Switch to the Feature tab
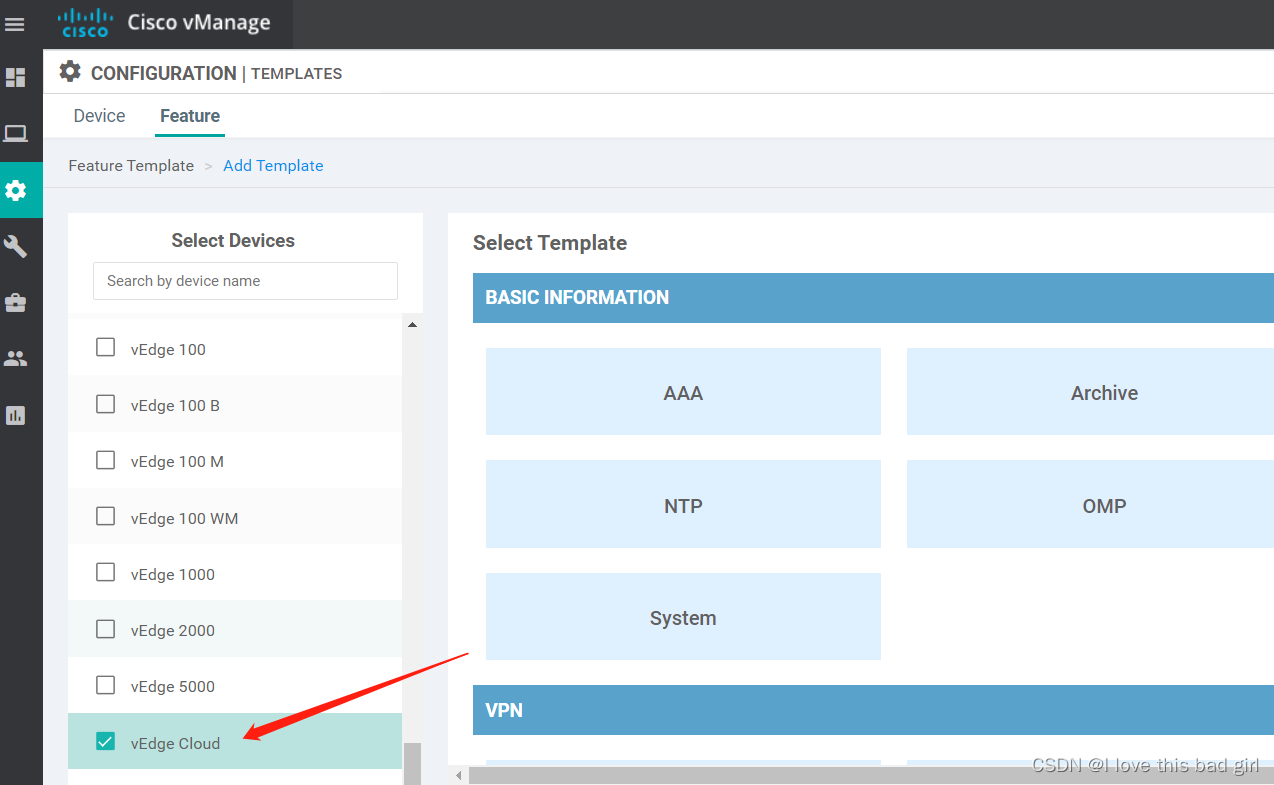 (190, 116)
